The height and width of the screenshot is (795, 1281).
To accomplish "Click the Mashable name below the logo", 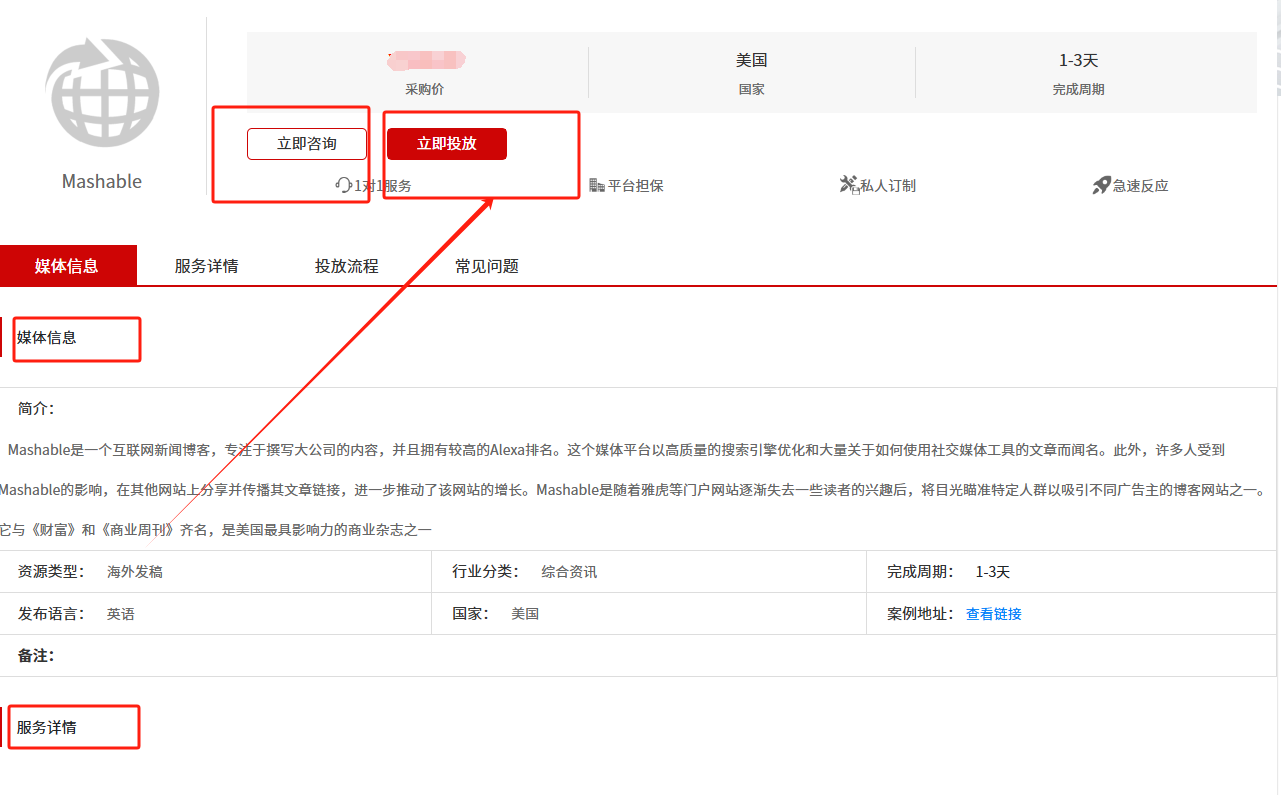I will point(102,181).
